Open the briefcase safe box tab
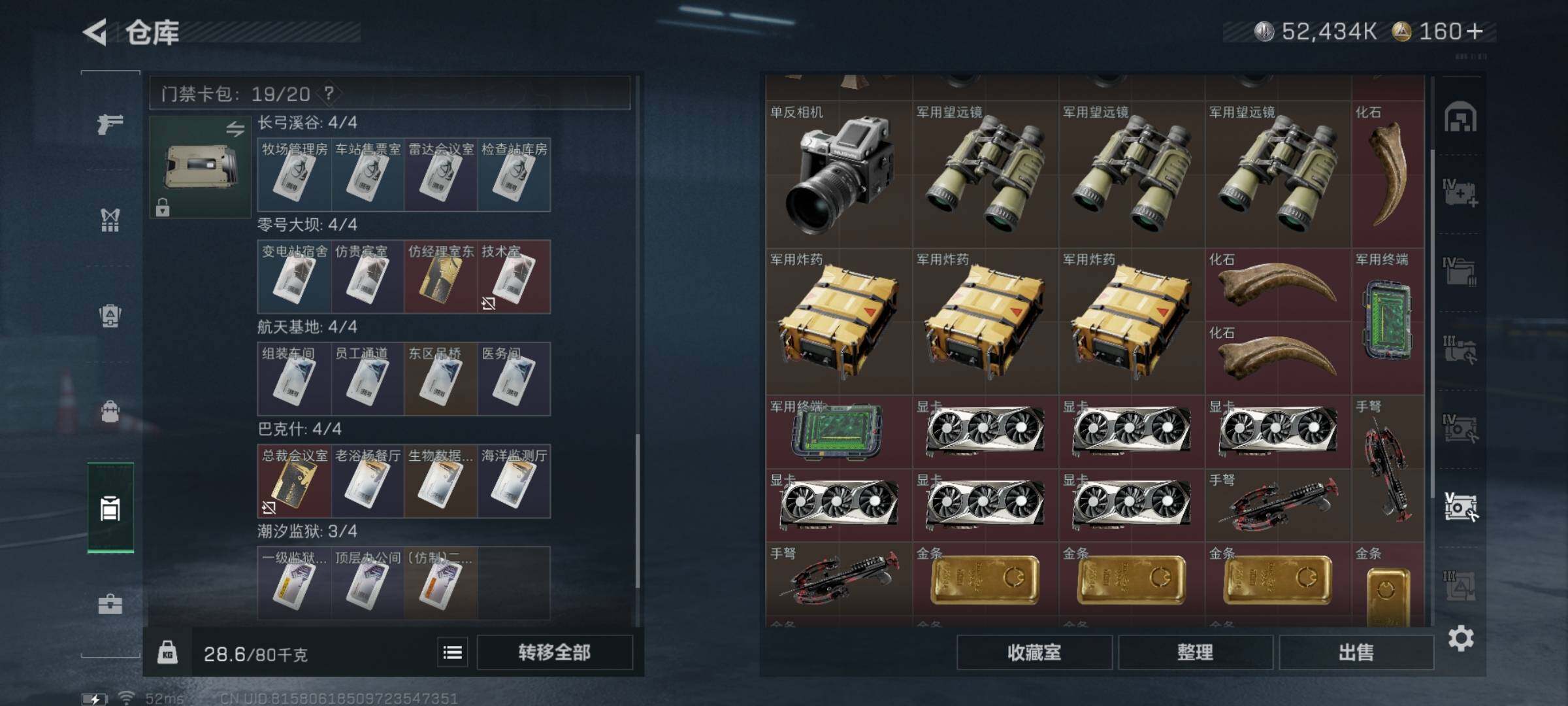 tap(110, 604)
